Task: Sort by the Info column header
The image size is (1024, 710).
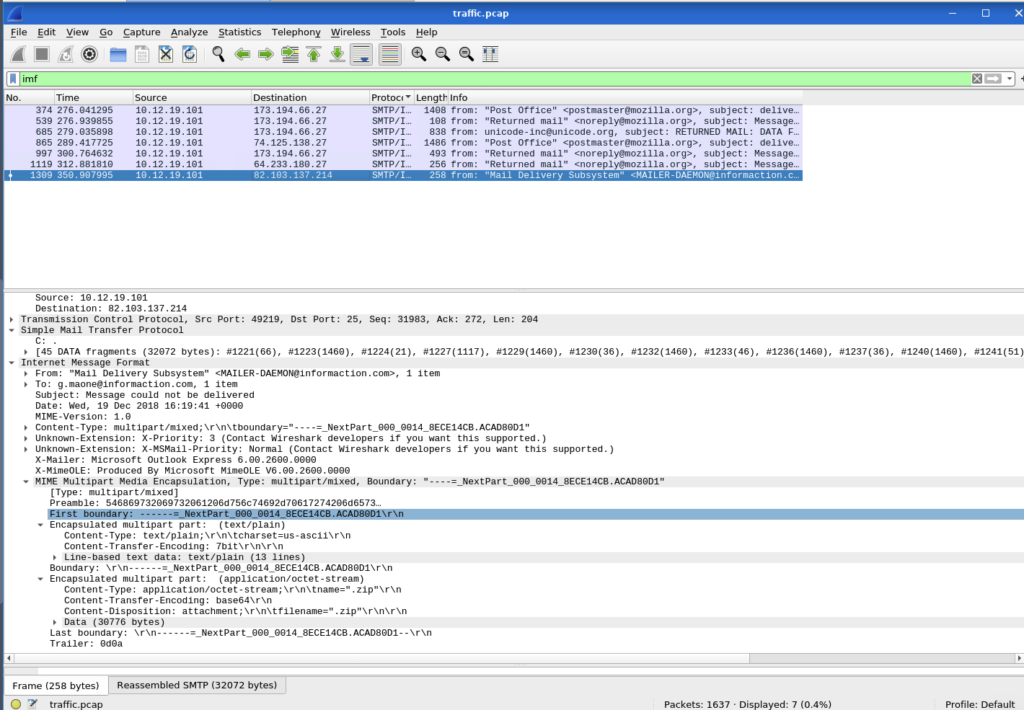Action: pyautogui.click(x=624, y=97)
